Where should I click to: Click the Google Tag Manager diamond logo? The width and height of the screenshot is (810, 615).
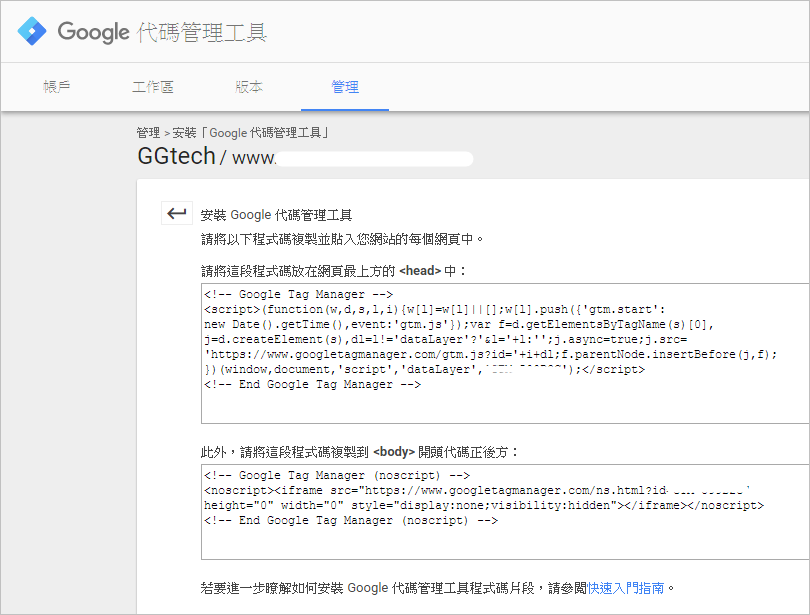coord(32,31)
